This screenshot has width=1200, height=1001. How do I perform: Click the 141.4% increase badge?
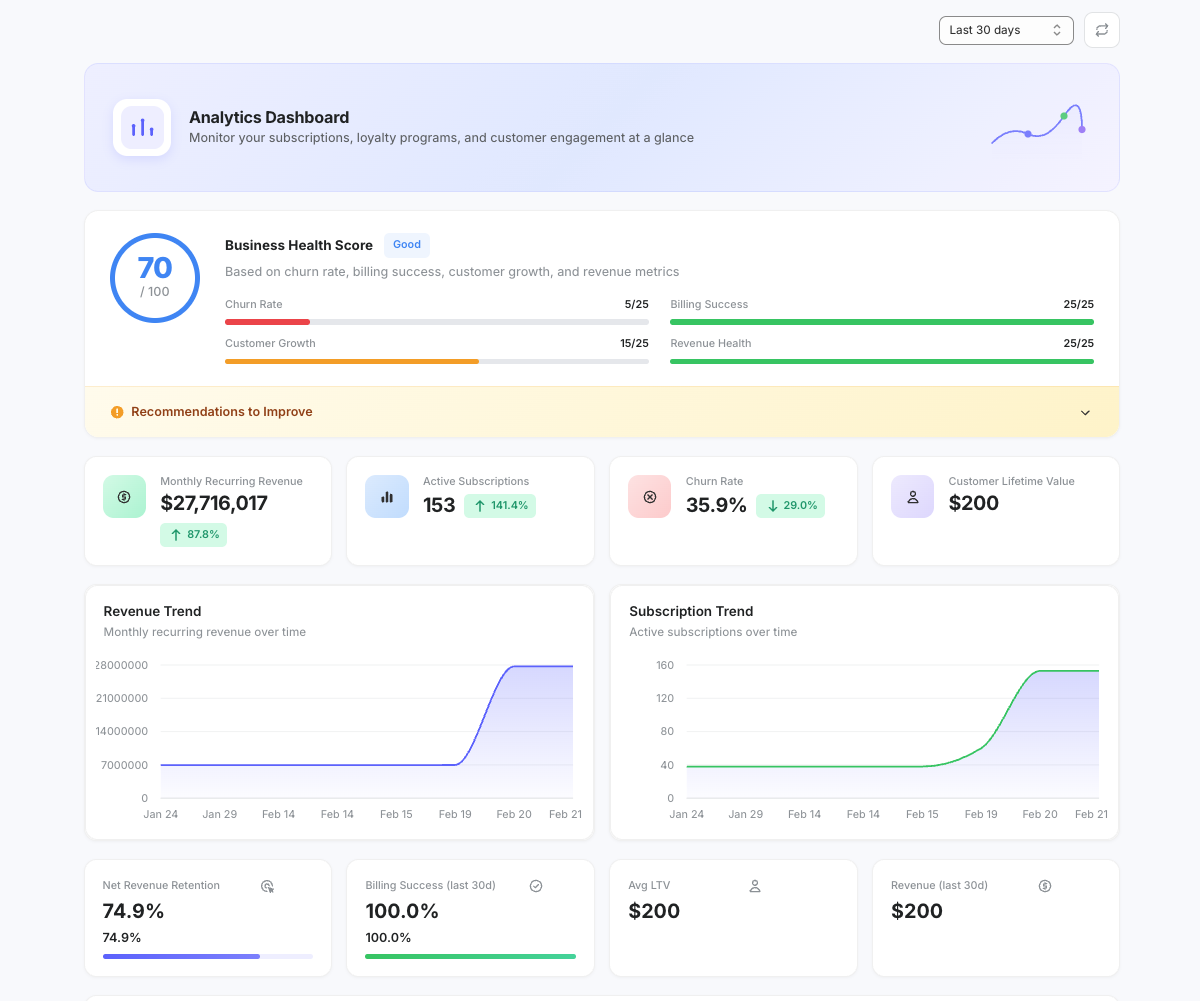(x=500, y=506)
